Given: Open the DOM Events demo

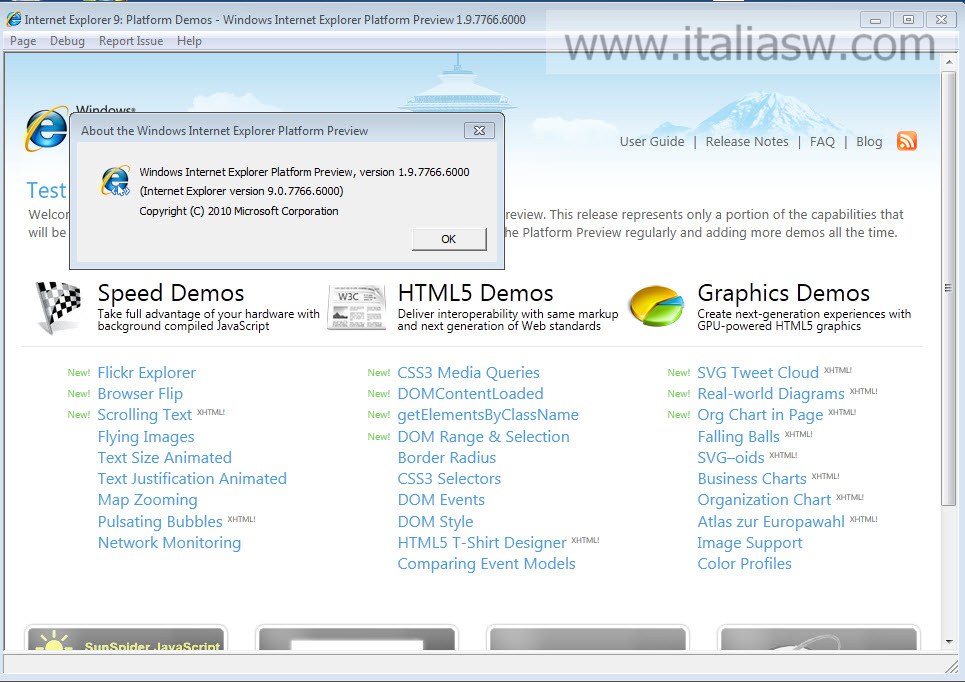Looking at the screenshot, I should click(441, 500).
